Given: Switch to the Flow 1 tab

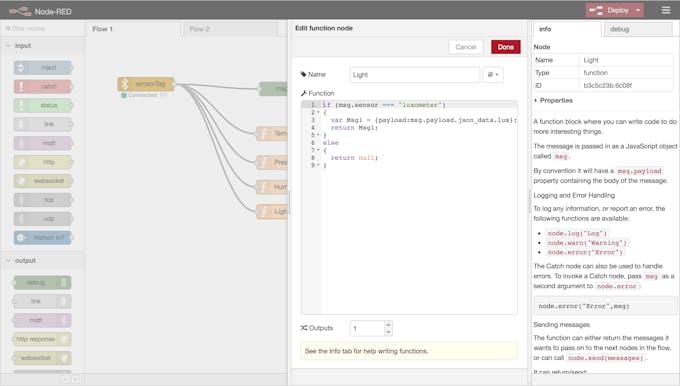Looking at the screenshot, I should click(x=133, y=29).
